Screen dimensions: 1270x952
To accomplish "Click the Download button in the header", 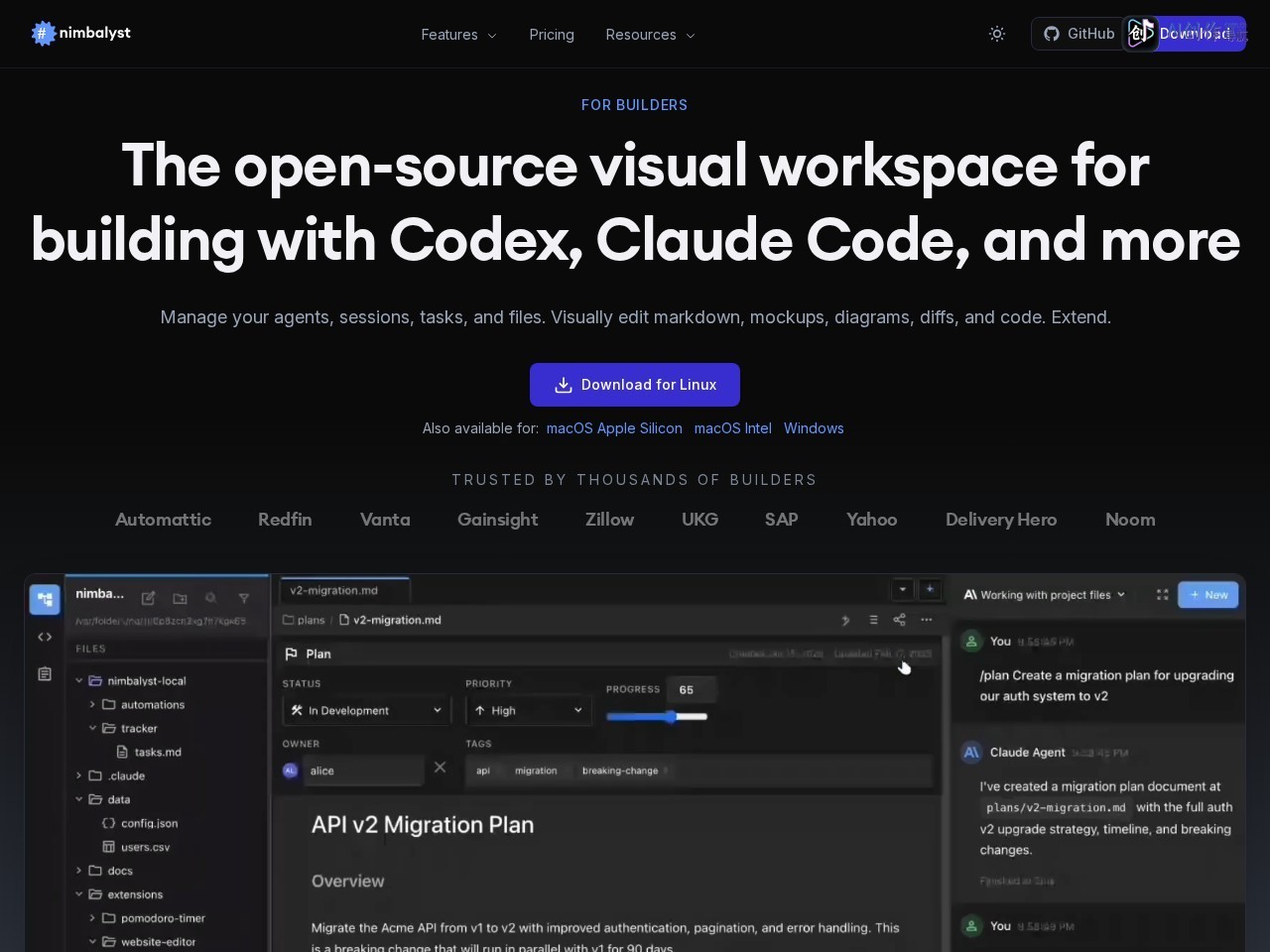I will tap(1194, 34).
